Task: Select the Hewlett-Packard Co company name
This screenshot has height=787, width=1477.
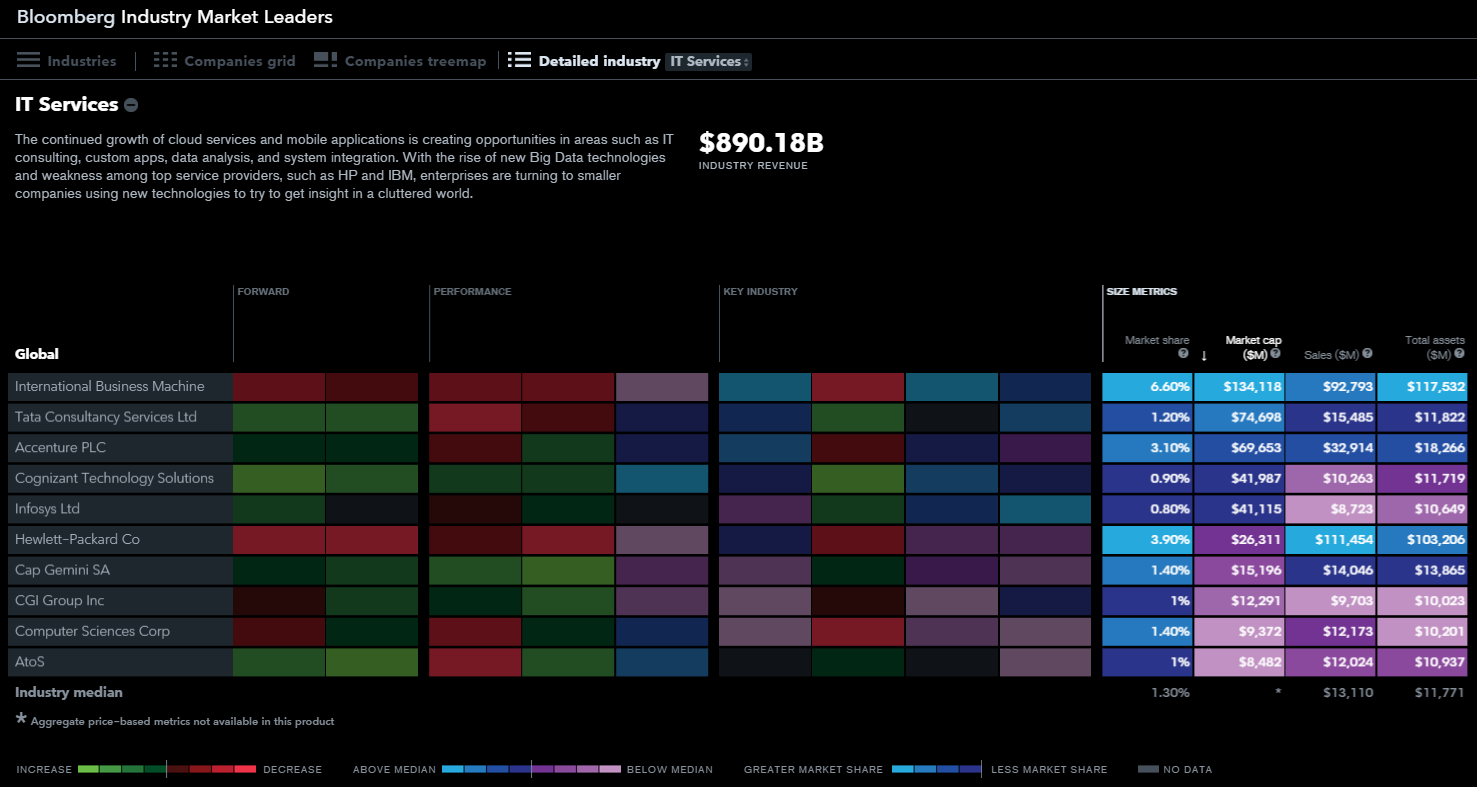Action: pos(77,539)
